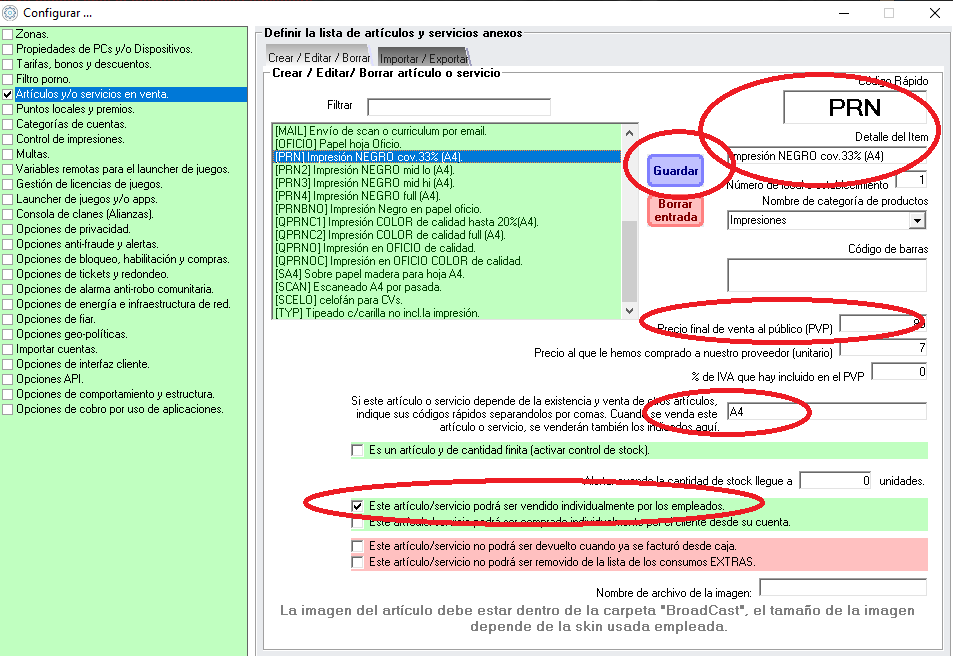Viewport: 953px width, 656px height.
Task: Uncheck 'podrá ser vendido individualmente por los empleados'
Action: tap(357, 506)
